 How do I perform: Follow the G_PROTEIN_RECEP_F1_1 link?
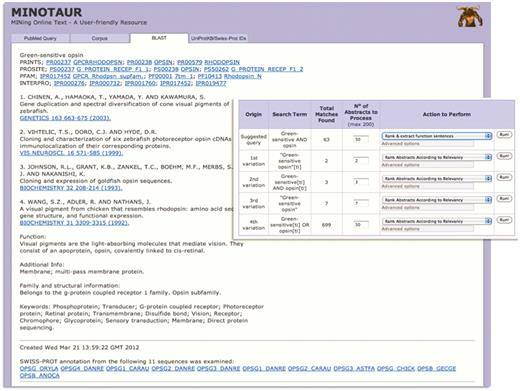pos(113,69)
